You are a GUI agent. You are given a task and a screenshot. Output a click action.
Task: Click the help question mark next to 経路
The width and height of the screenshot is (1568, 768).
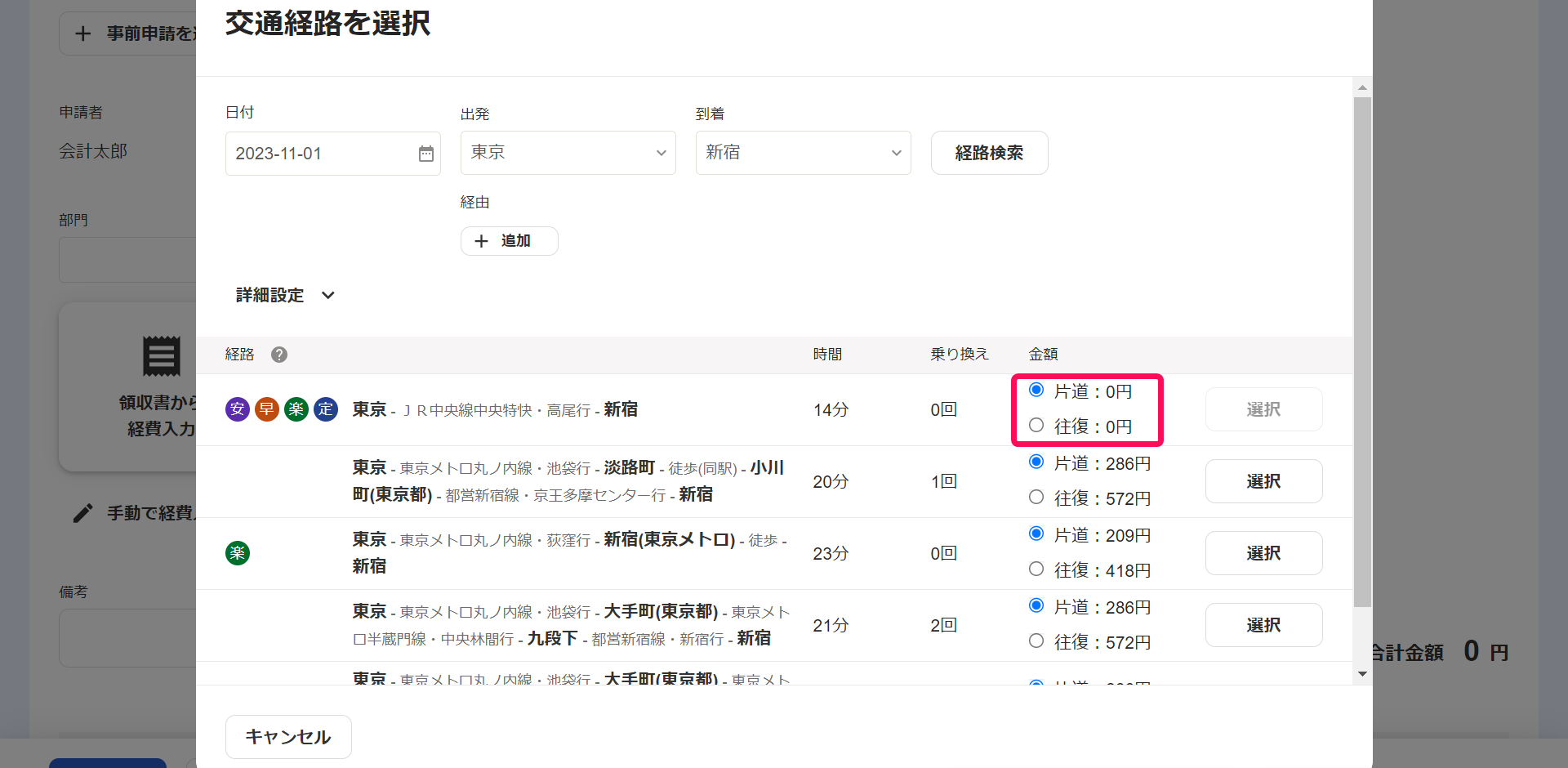(279, 355)
